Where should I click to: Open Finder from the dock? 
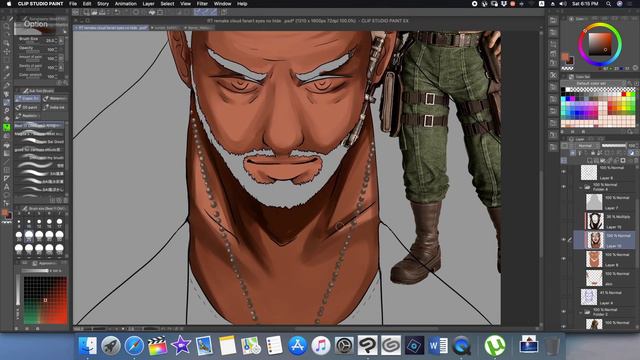87,345
